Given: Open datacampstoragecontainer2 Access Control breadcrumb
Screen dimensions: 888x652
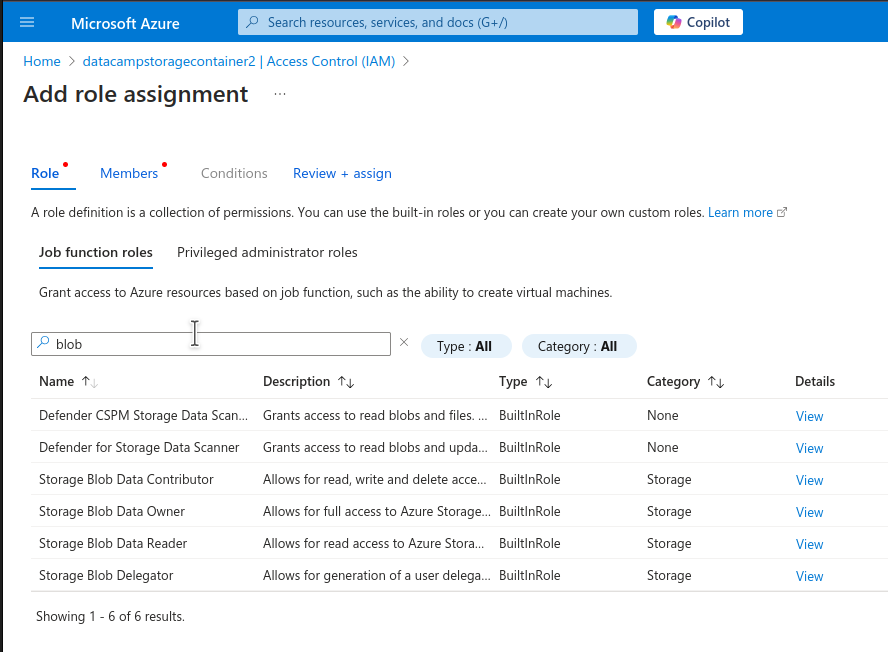Looking at the screenshot, I should pyautogui.click(x=239, y=61).
